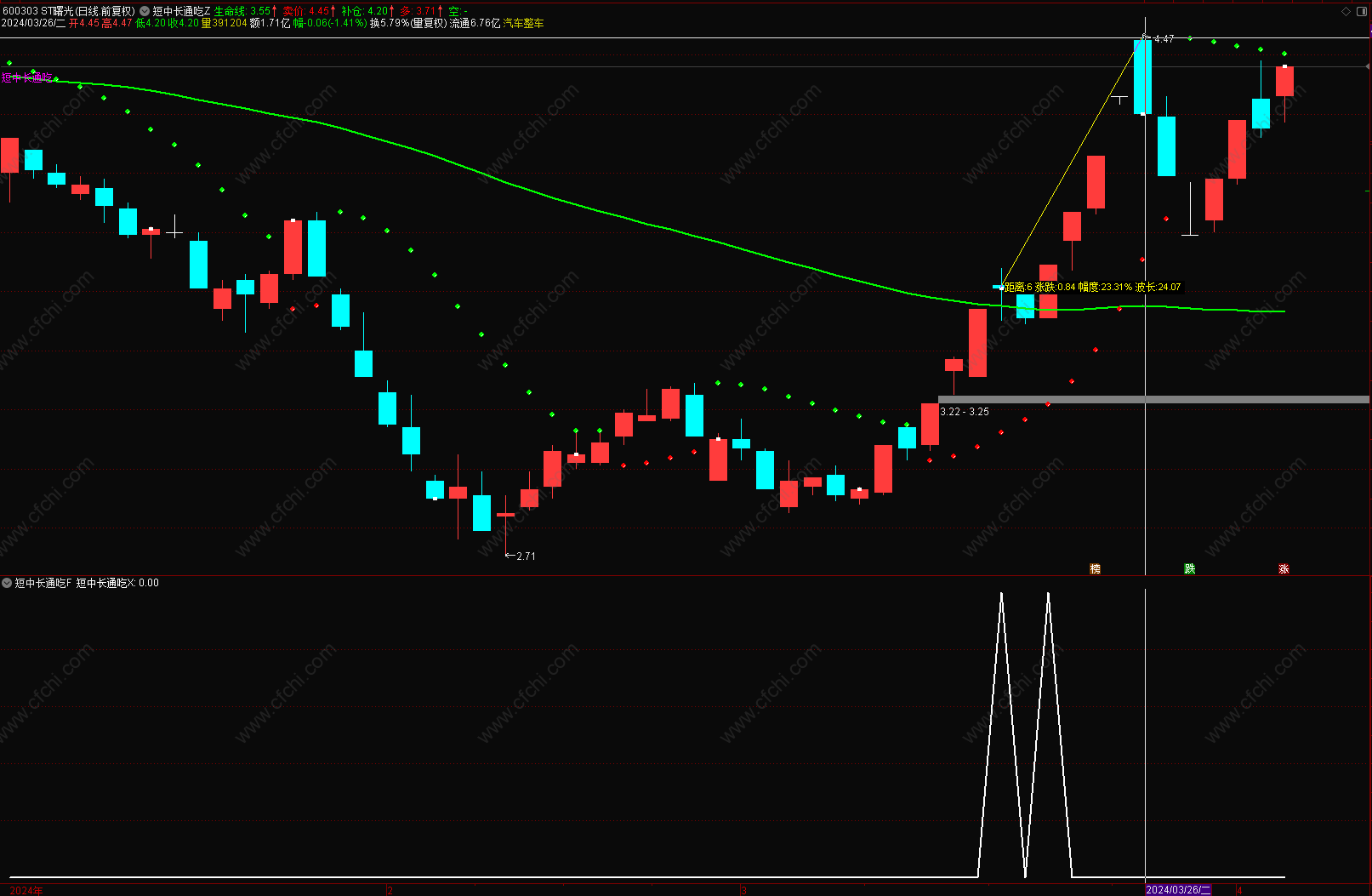1372x896 pixels.
Task: Click the 600303 ST曙光 stock title
Action: 68,11
